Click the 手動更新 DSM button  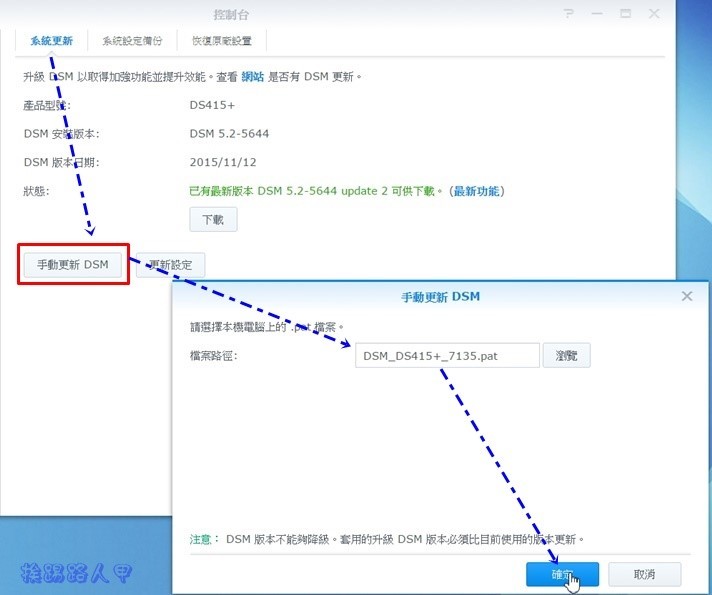(73, 264)
